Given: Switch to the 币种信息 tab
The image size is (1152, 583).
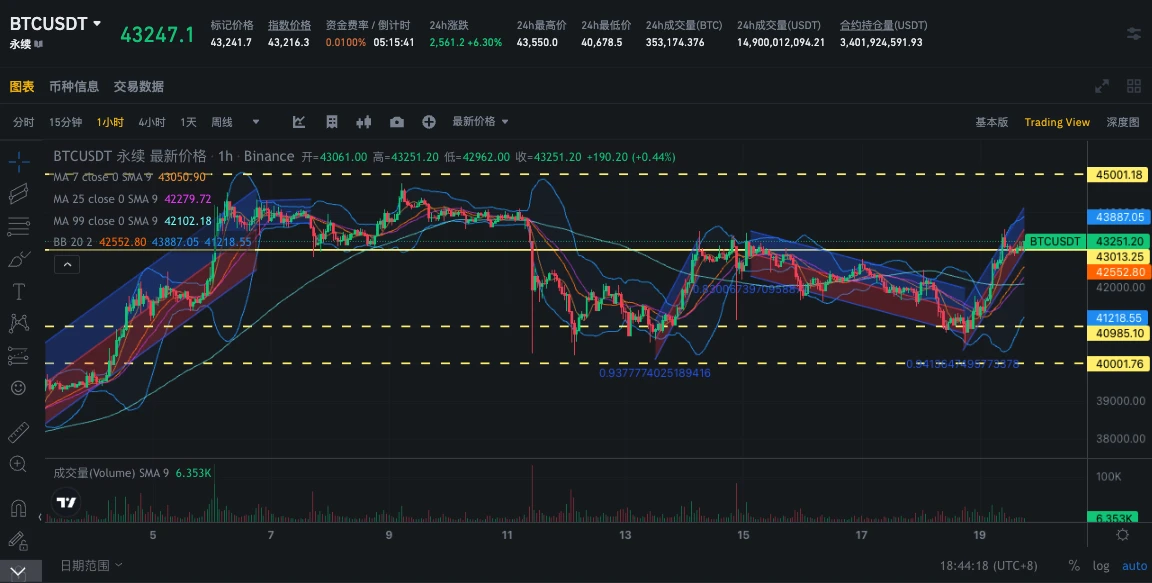Looking at the screenshot, I should 74,87.
